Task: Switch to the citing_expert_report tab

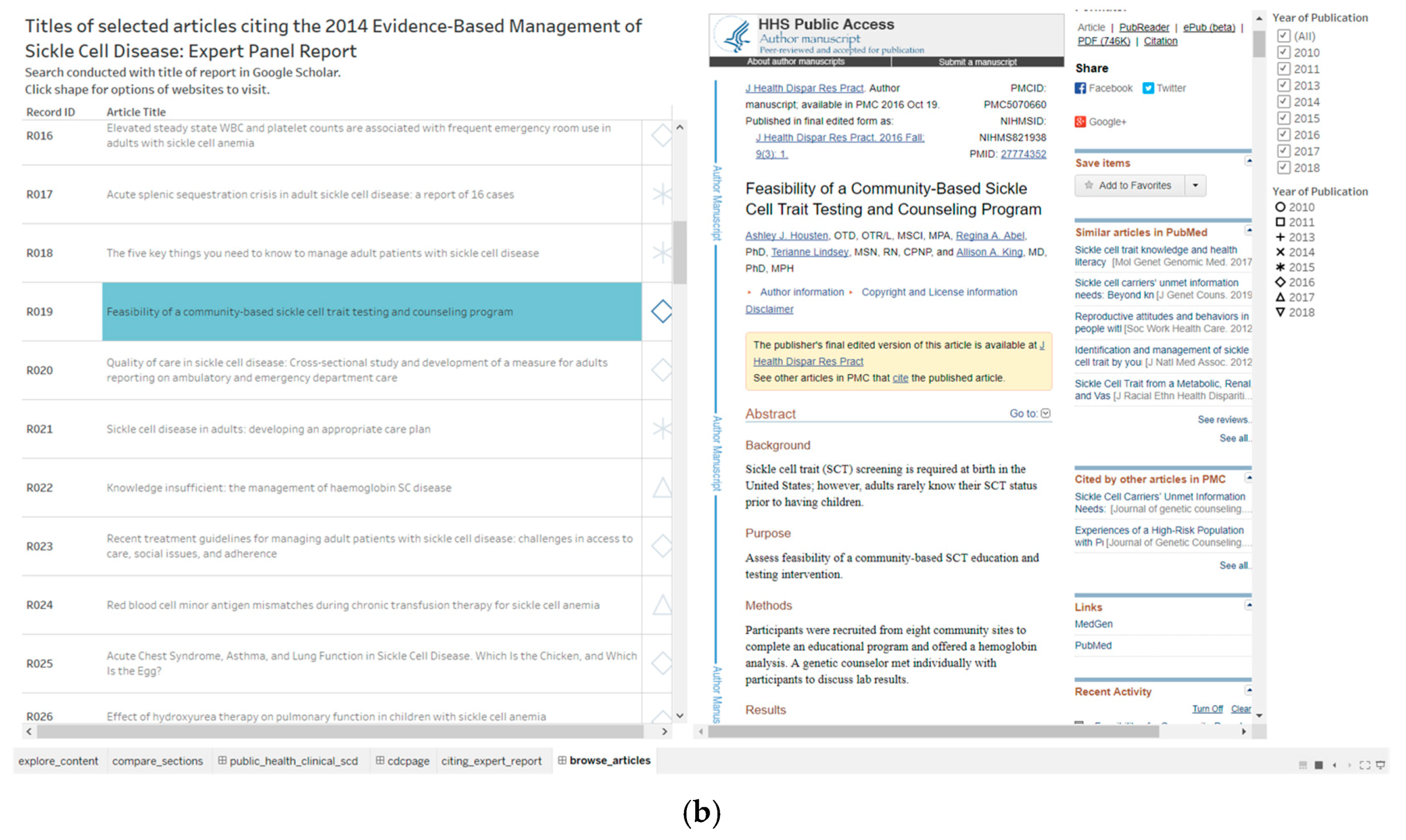Action: pyautogui.click(x=491, y=761)
